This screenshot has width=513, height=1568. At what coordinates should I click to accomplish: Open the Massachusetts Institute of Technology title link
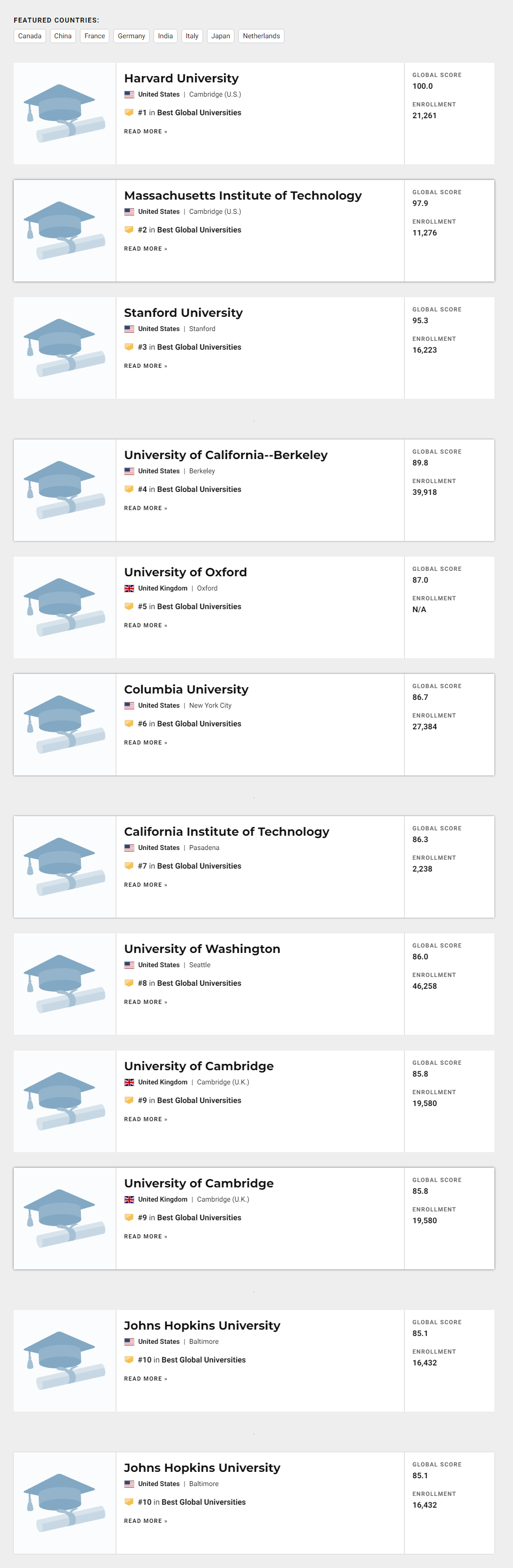(x=242, y=195)
